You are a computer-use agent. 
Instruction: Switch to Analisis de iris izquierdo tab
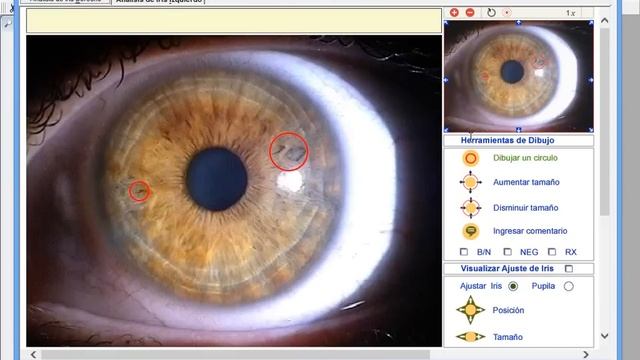(159, 2)
